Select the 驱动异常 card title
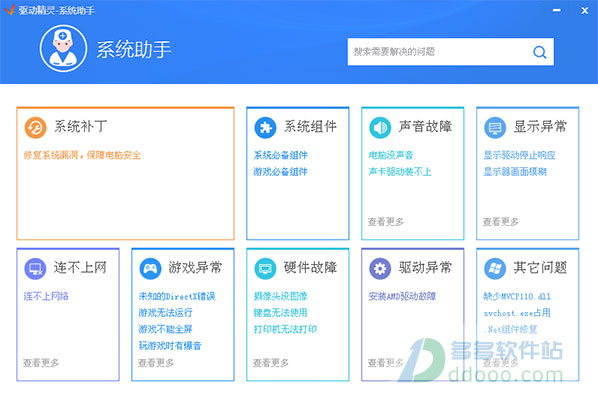598x418 pixels. coord(425,268)
